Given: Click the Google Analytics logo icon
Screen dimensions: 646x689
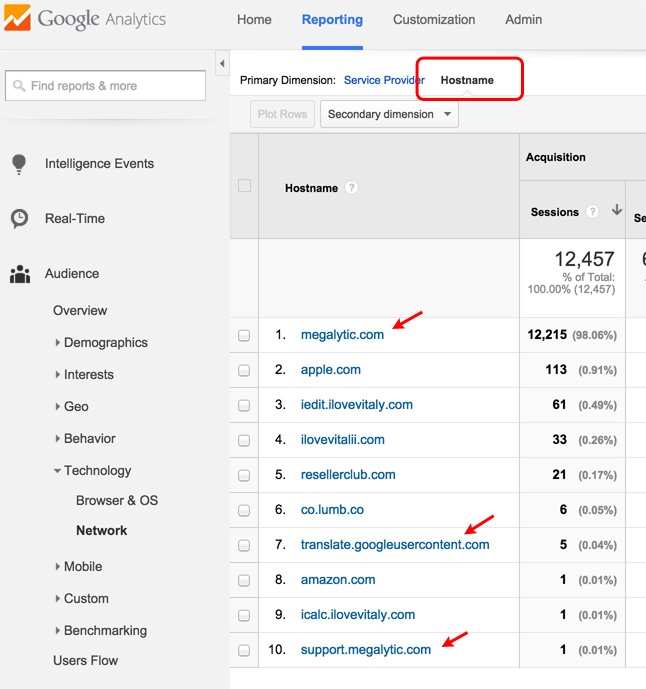Looking at the screenshot, I should pyautogui.click(x=17, y=19).
